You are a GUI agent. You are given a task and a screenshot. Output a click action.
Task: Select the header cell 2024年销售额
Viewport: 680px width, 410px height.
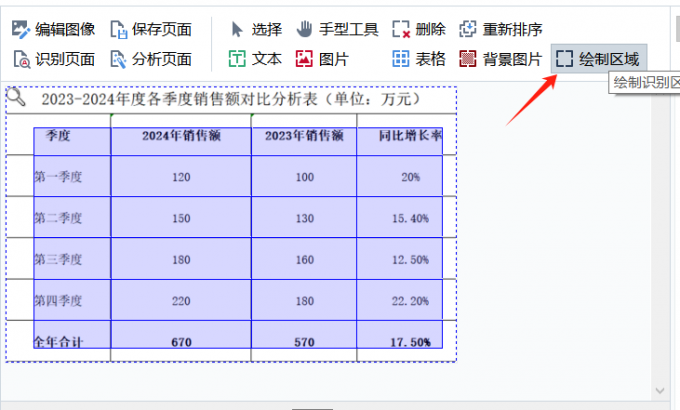(x=181, y=141)
